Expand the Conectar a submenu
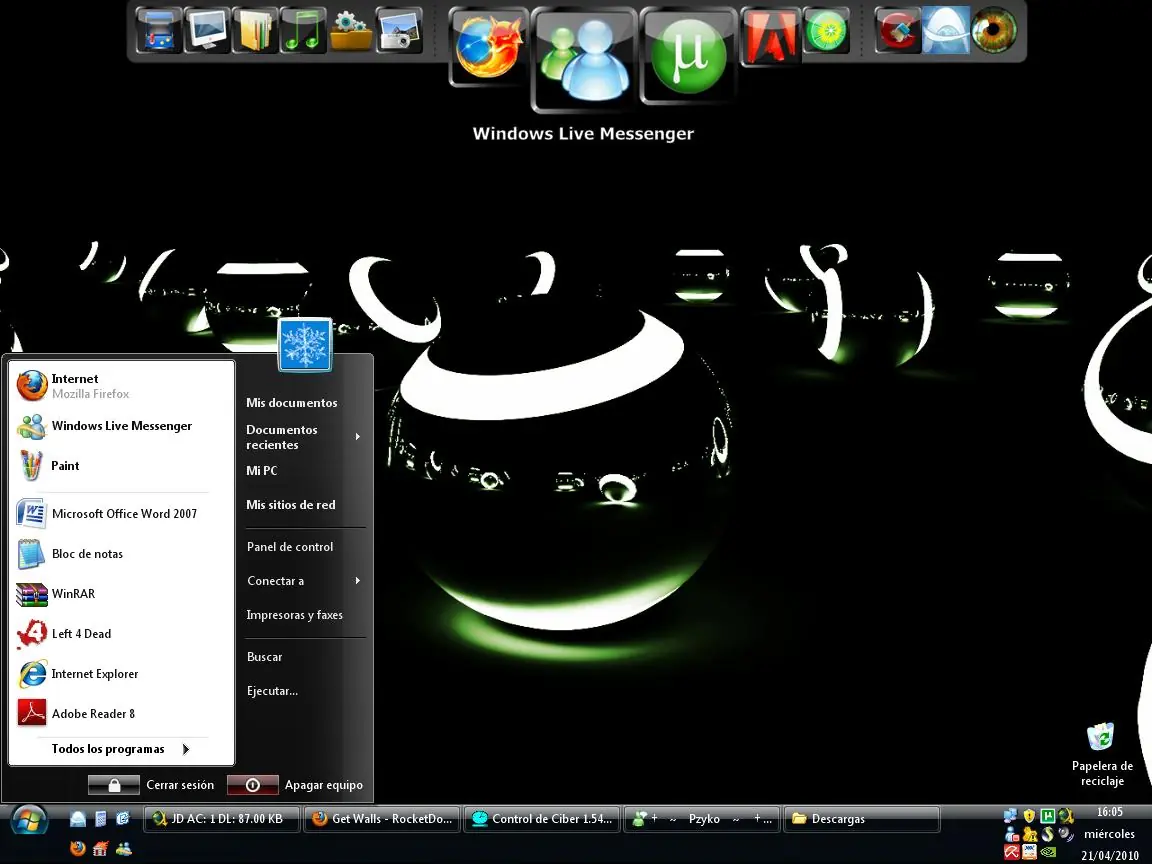Image resolution: width=1152 pixels, height=864 pixels. click(302, 581)
